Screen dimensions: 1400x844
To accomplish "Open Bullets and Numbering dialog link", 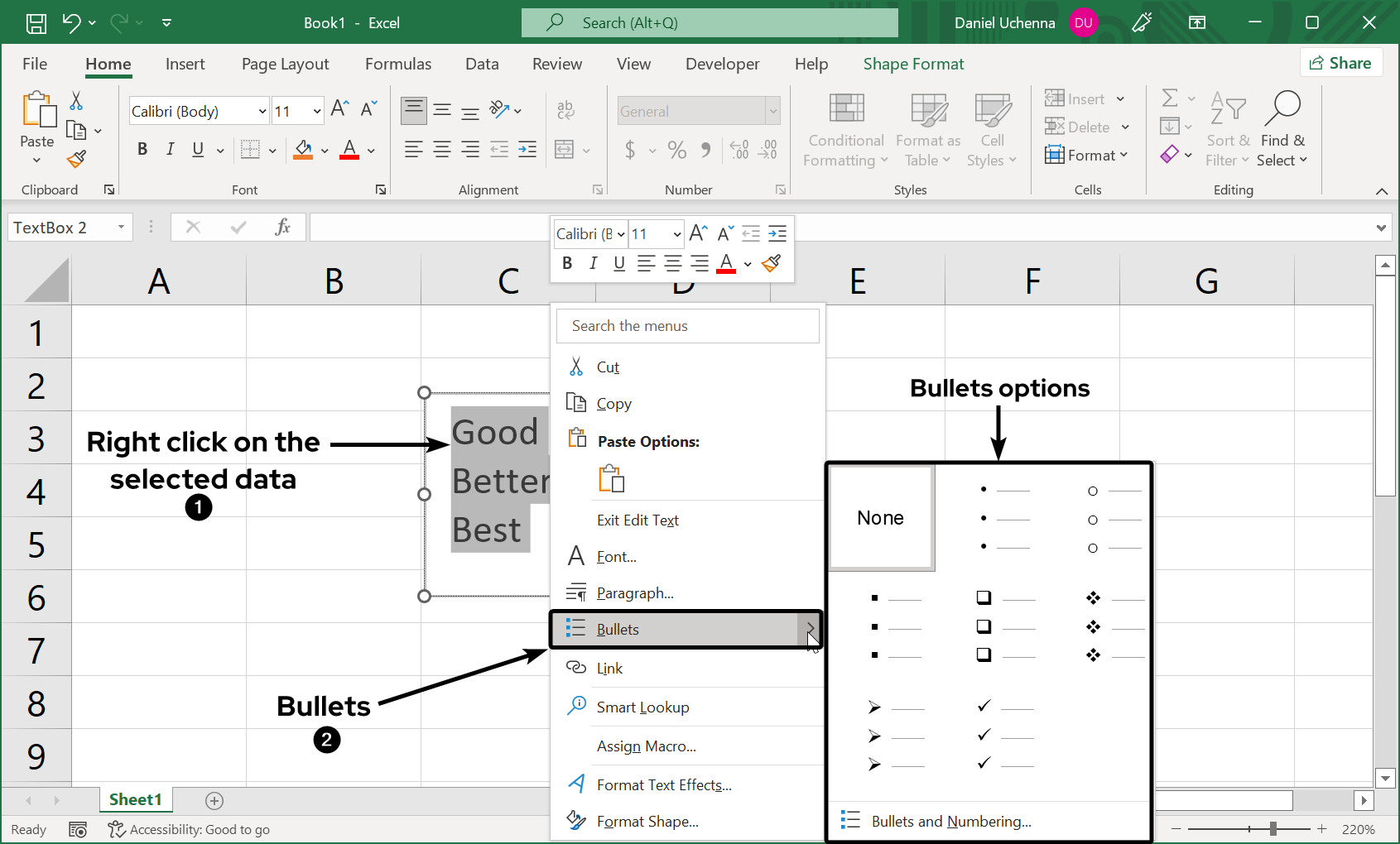I will tap(950, 821).
